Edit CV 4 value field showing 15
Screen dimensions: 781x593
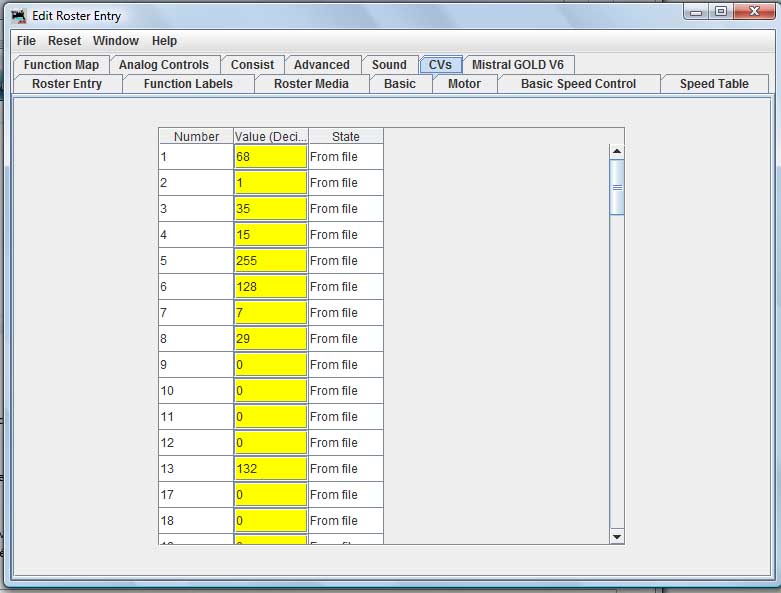point(270,235)
